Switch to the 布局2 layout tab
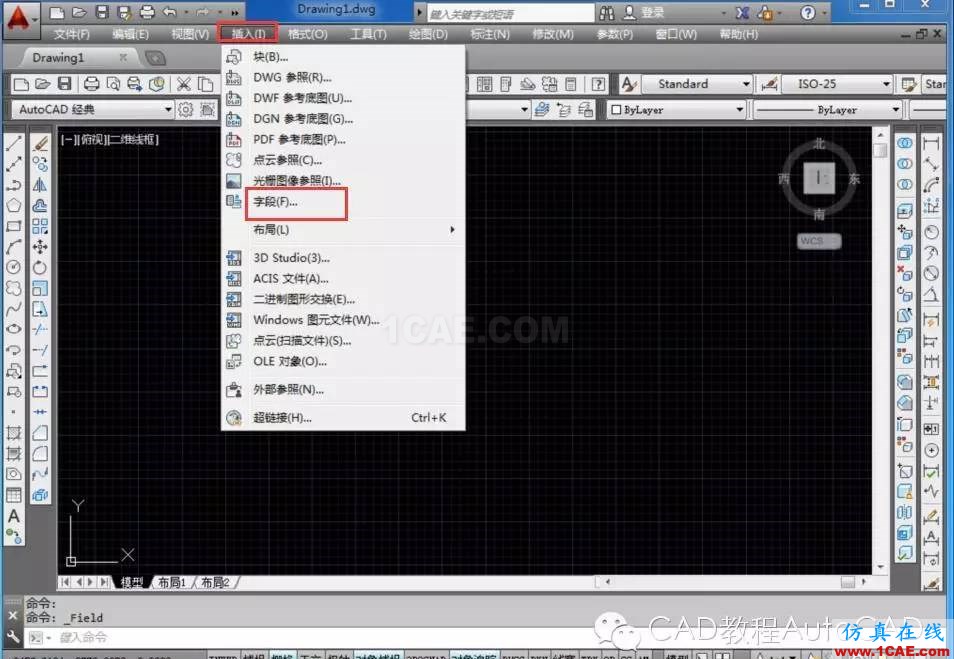Screen dimensions: 954x659 click(x=215, y=582)
